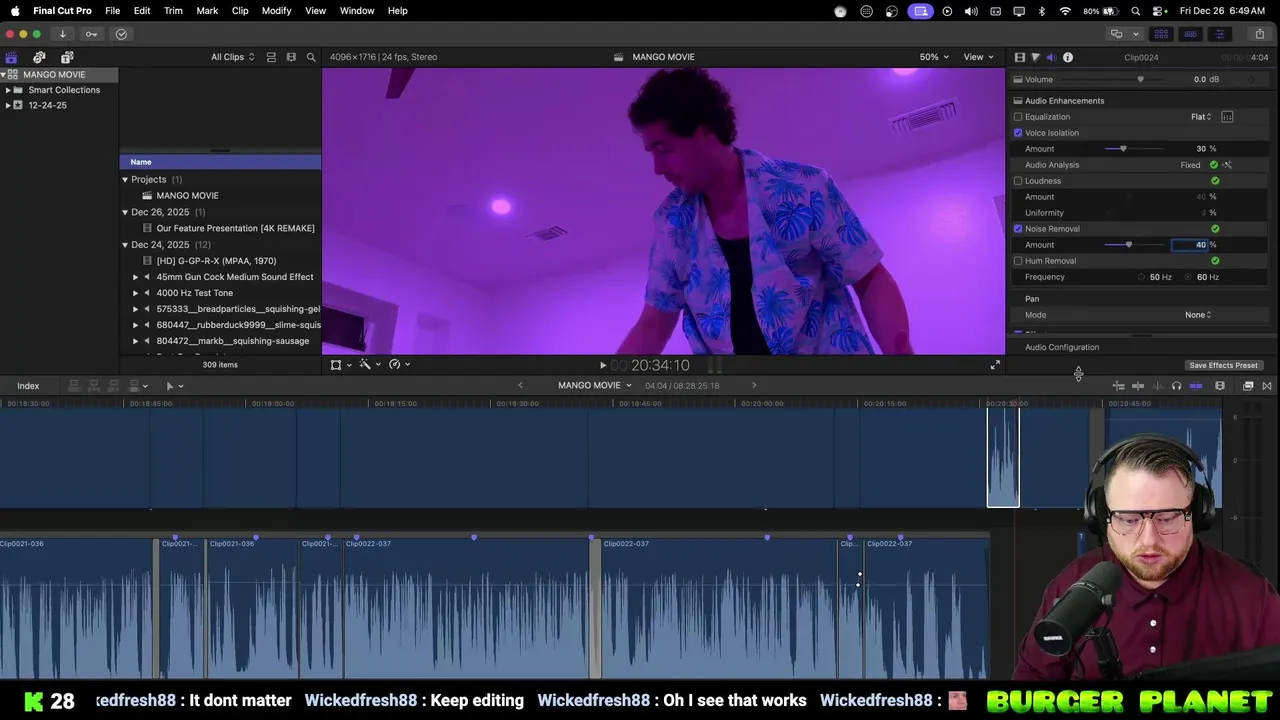Open the Titles and Generators sidebar
The height and width of the screenshot is (720, 1280).
click(x=67, y=57)
